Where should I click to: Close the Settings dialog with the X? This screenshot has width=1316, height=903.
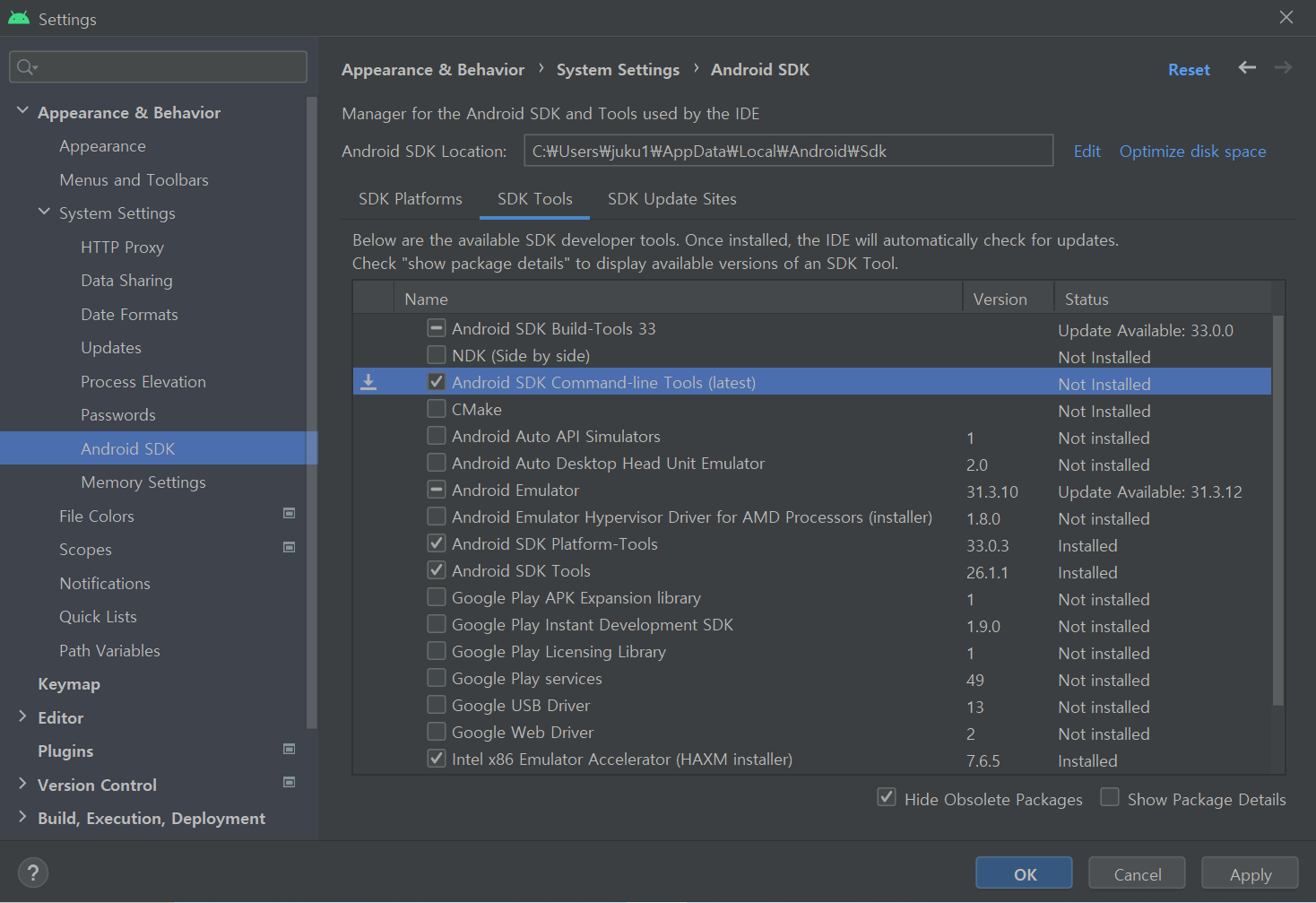(x=1286, y=18)
